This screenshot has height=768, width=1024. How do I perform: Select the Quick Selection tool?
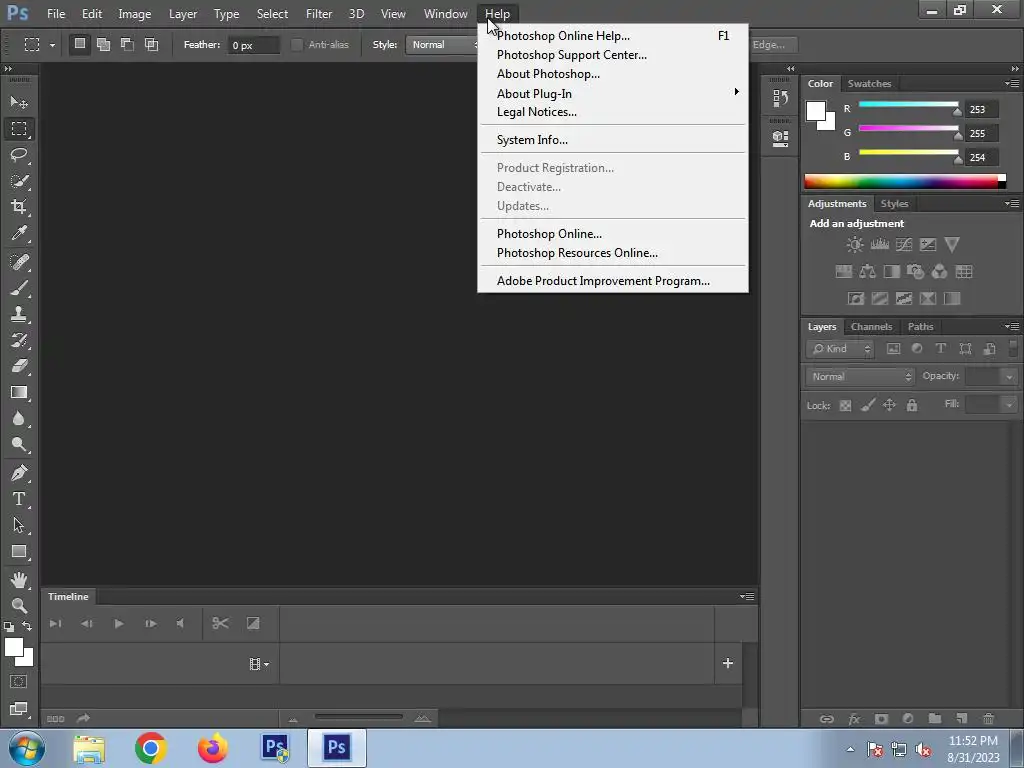tap(19, 181)
